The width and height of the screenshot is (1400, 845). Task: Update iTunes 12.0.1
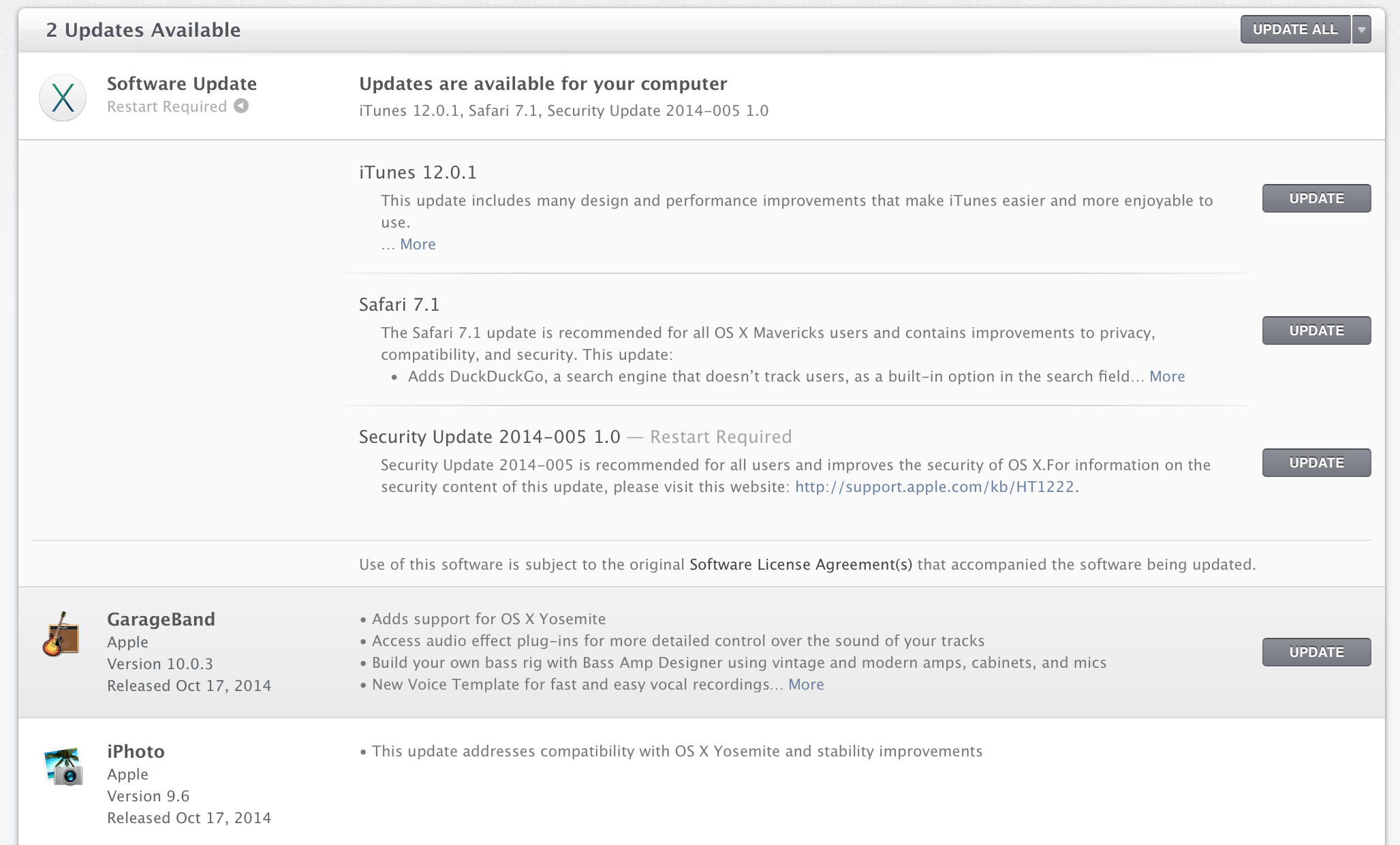coord(1316,198)
